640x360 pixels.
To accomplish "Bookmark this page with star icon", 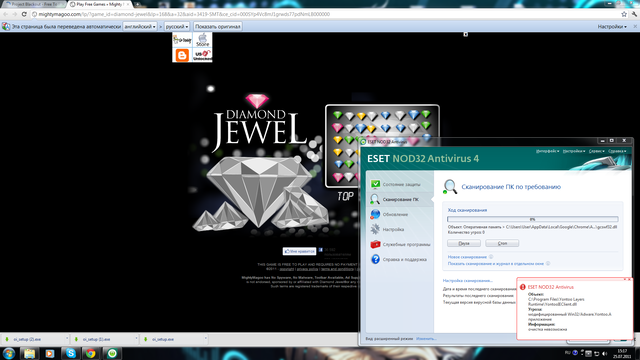I will [624, 14].
